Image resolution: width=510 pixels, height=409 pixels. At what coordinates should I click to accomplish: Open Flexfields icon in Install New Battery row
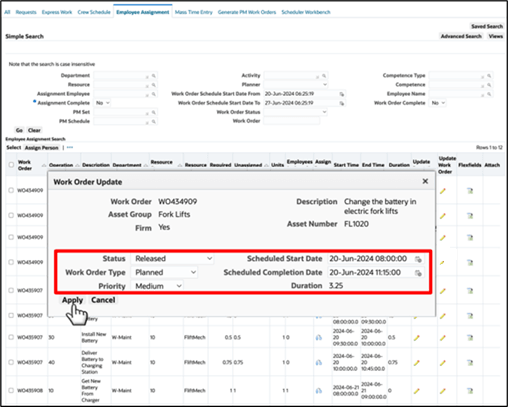pos(470,338)
